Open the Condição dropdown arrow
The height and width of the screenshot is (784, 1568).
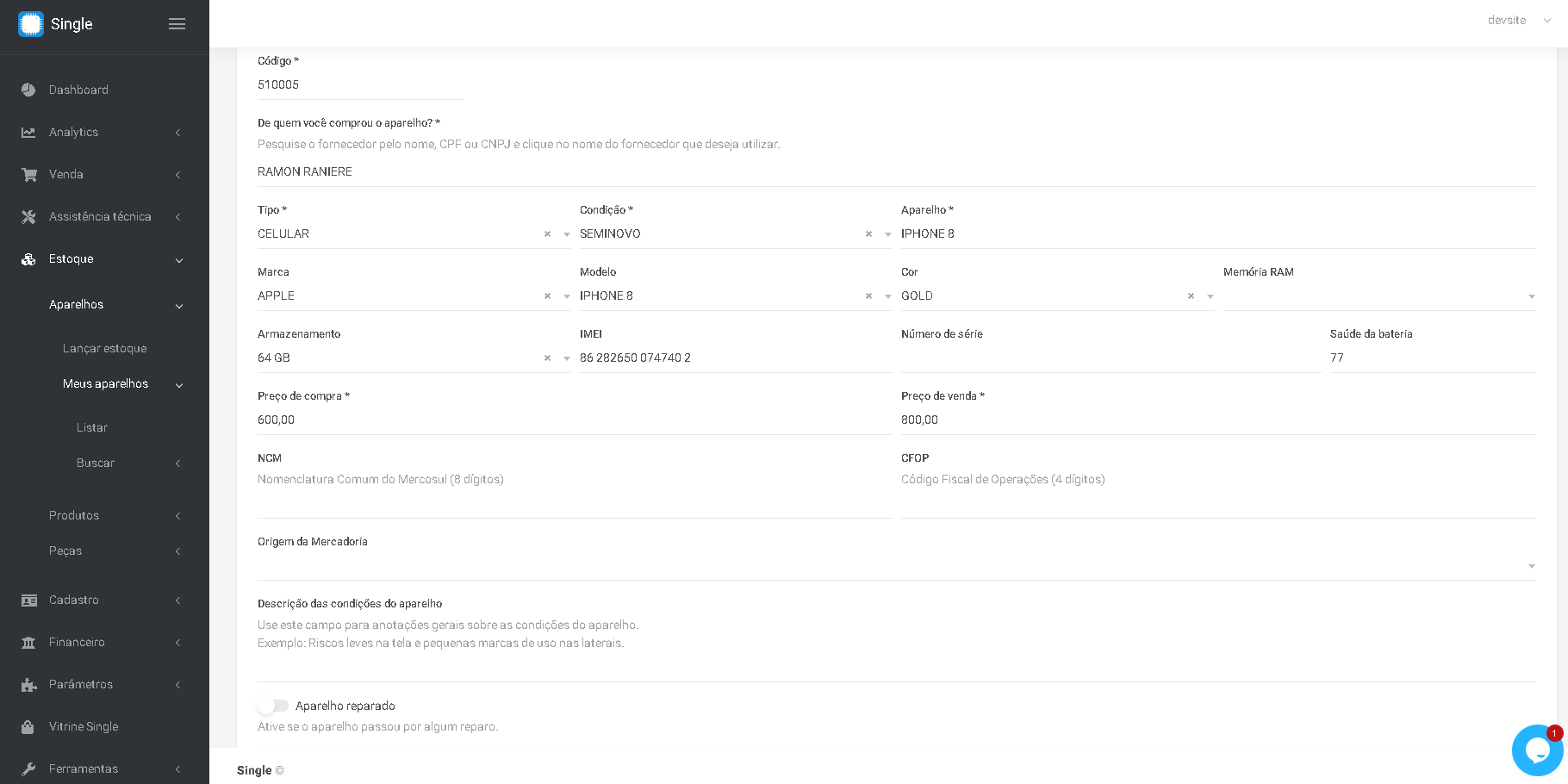pyautogui.click(x=888, y=234)
